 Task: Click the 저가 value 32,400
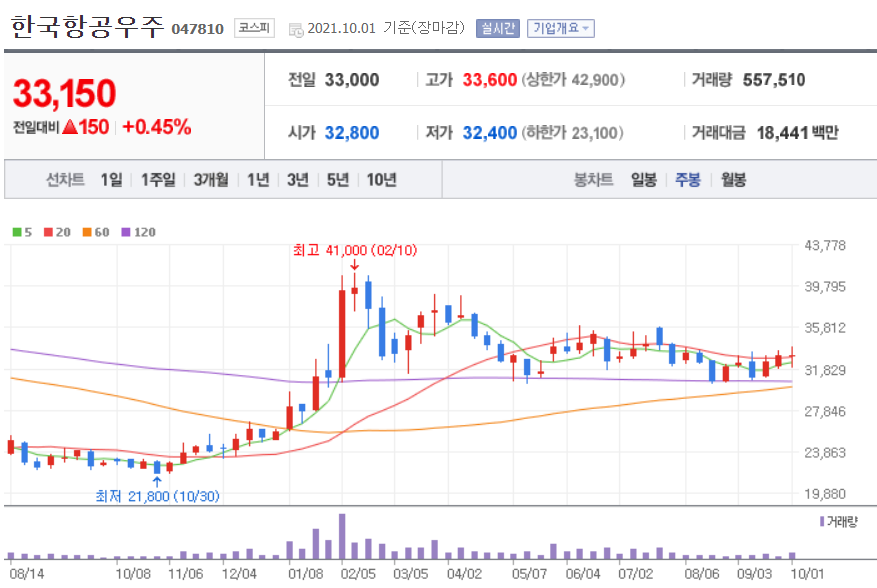[489, 133]
